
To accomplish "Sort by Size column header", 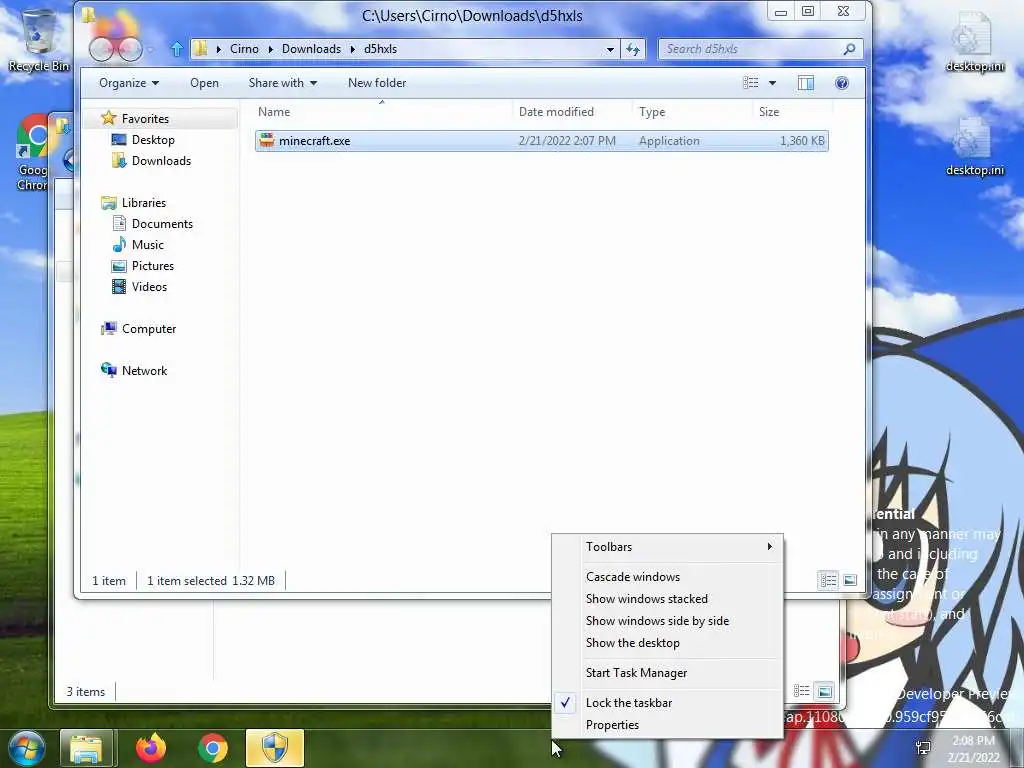I will coord(792,112).
